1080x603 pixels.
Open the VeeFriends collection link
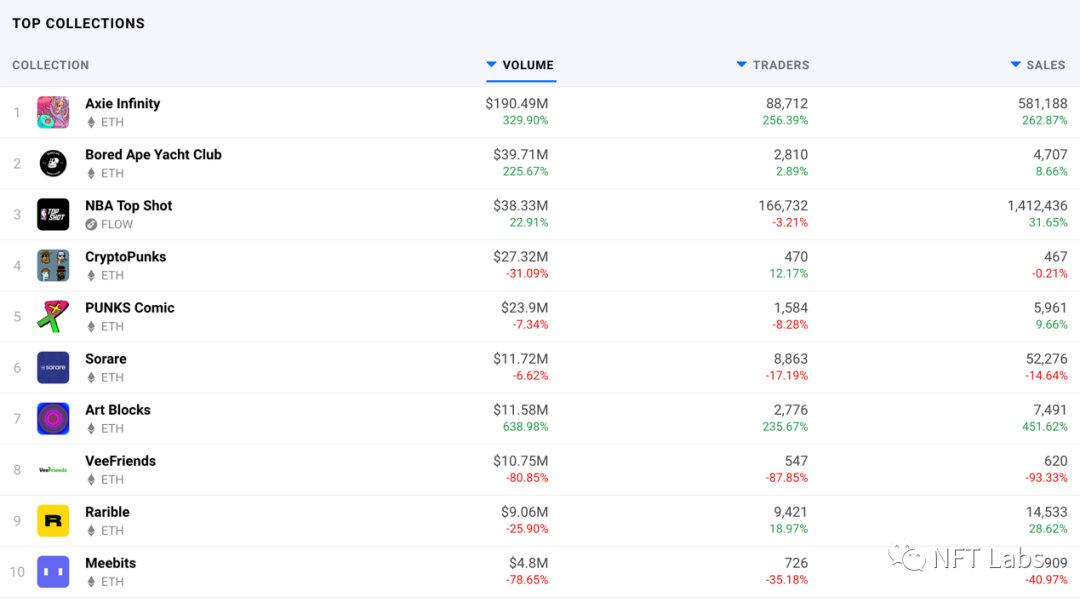point(121,460)
